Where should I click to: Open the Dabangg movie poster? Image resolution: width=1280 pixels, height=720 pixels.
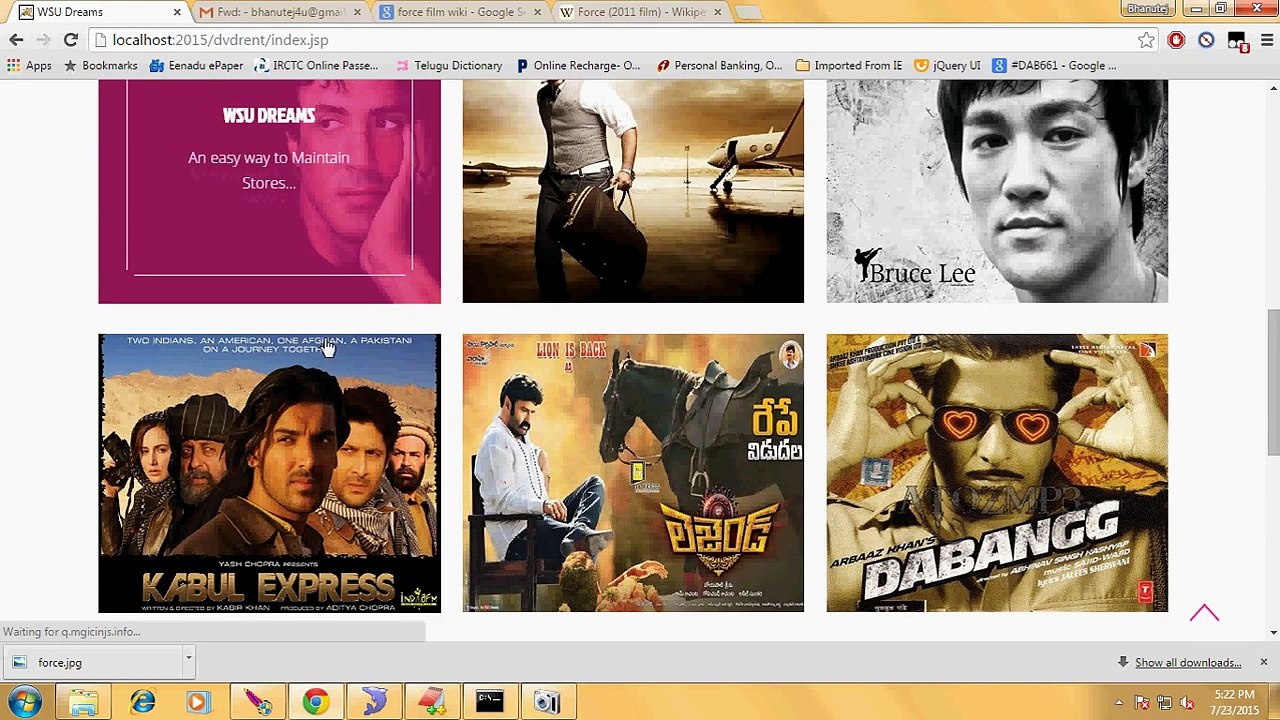coord(997,473)
